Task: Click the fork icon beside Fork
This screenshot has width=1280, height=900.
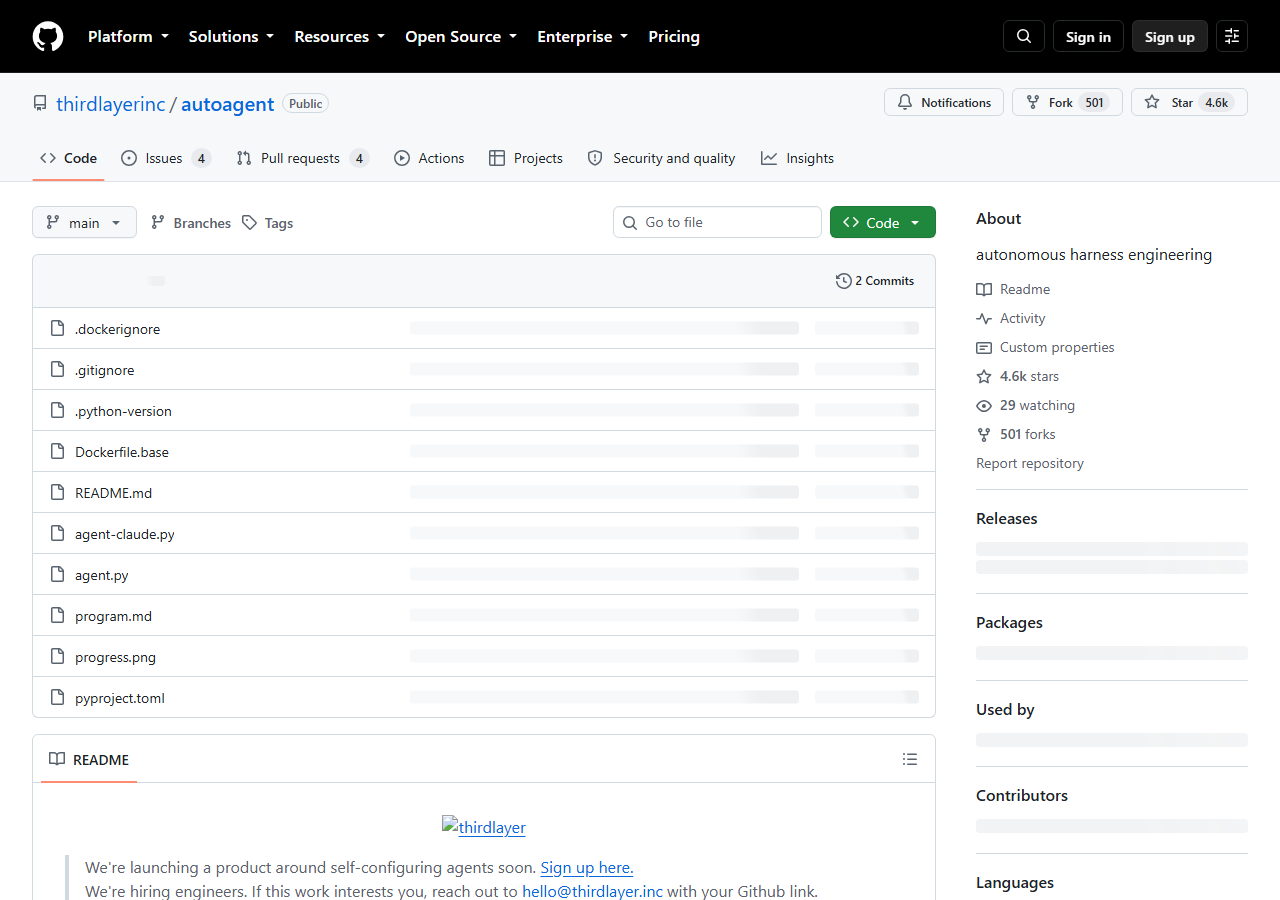Action: (1033, 103)
